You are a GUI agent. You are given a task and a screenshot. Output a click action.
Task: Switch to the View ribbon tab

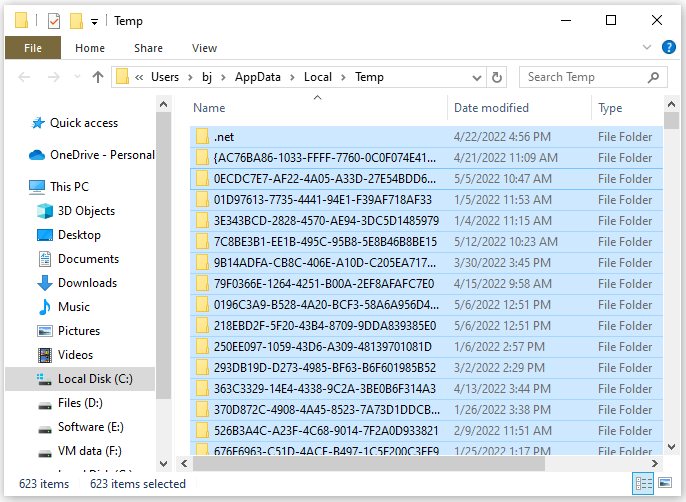click(x=204, y=48)
